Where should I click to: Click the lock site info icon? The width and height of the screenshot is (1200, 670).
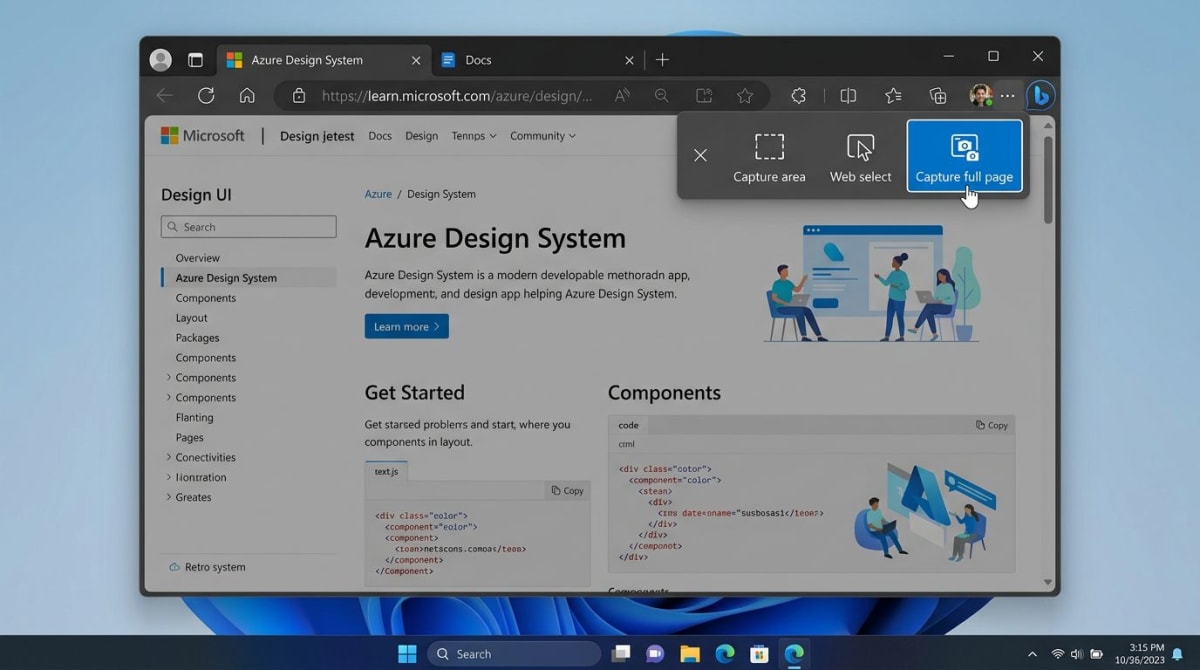298,96
